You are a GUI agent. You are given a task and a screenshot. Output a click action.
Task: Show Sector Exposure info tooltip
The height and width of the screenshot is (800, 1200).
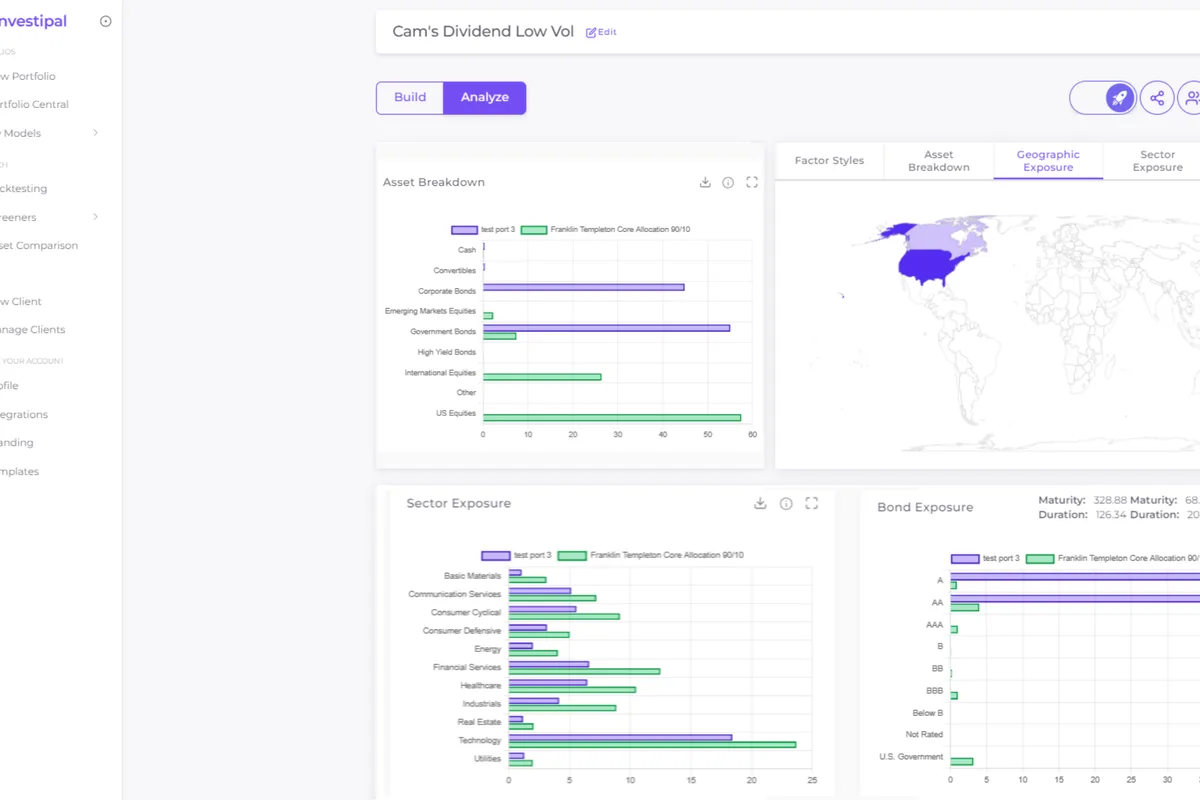(x=786, y=503)
